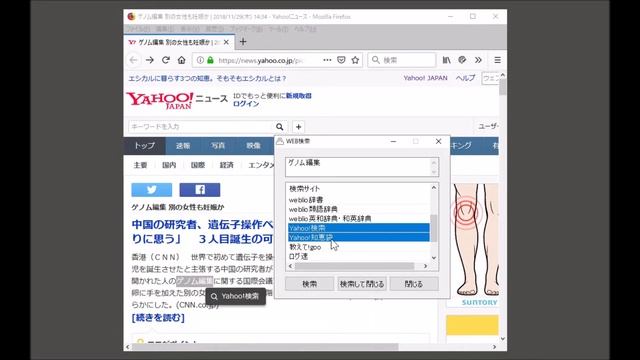
Task: Click the Firefox search box
Action: point(402,60)
